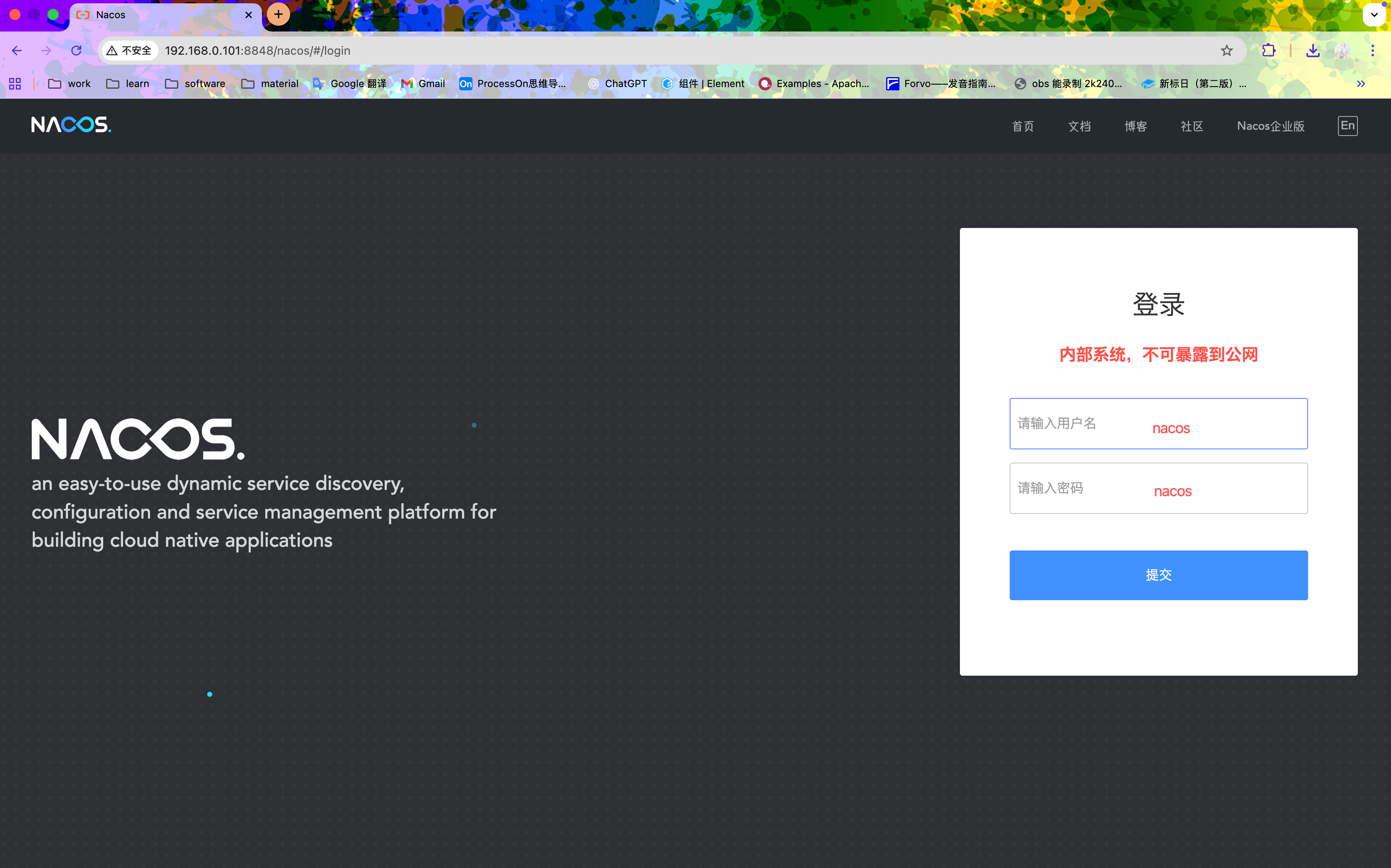Open Chrome three-dot menu
Image resolution: width=1391 pixels, height=868 pixels.
1372,51
